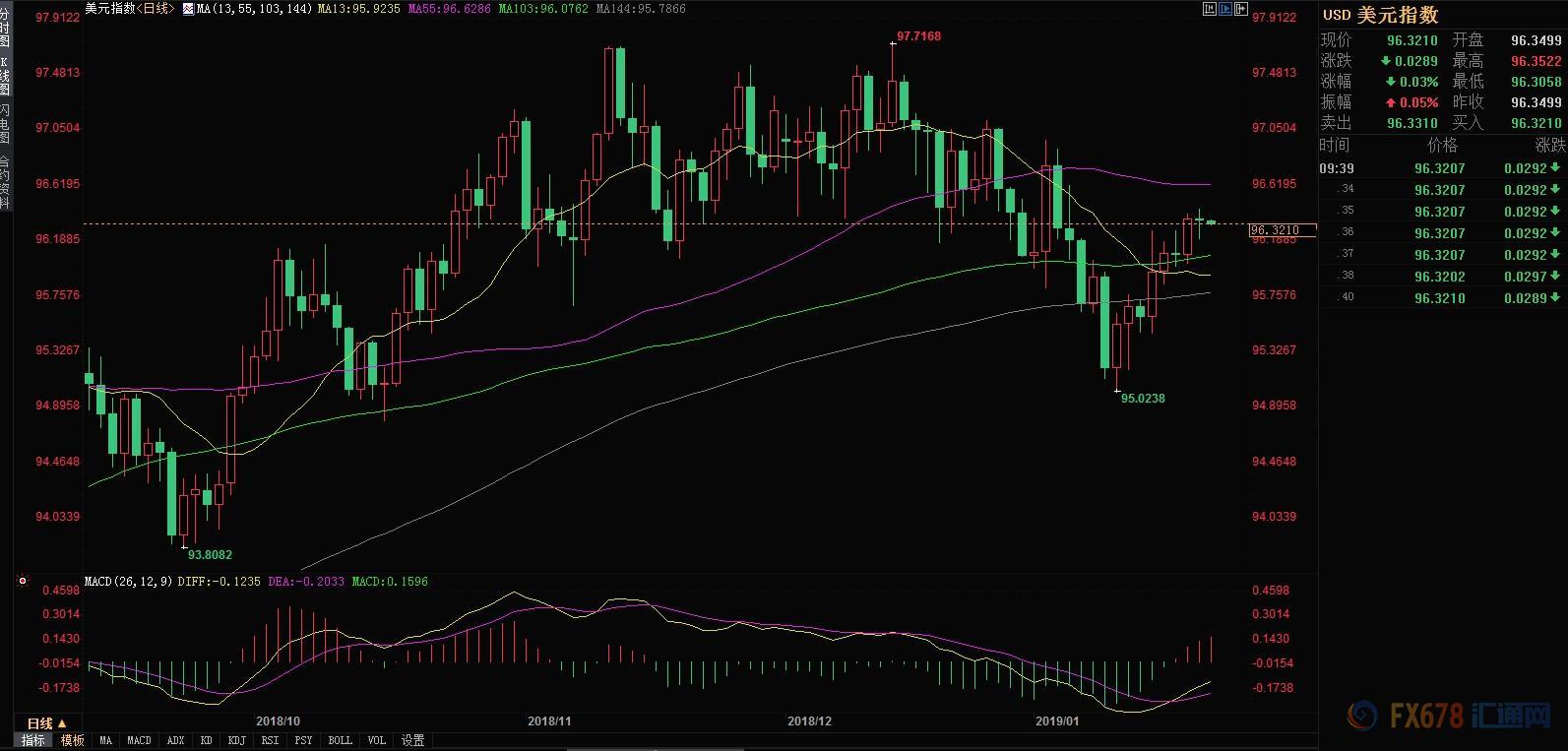Open the 合约资料 side tab
1568x751 pixels.
click(5, 182)
